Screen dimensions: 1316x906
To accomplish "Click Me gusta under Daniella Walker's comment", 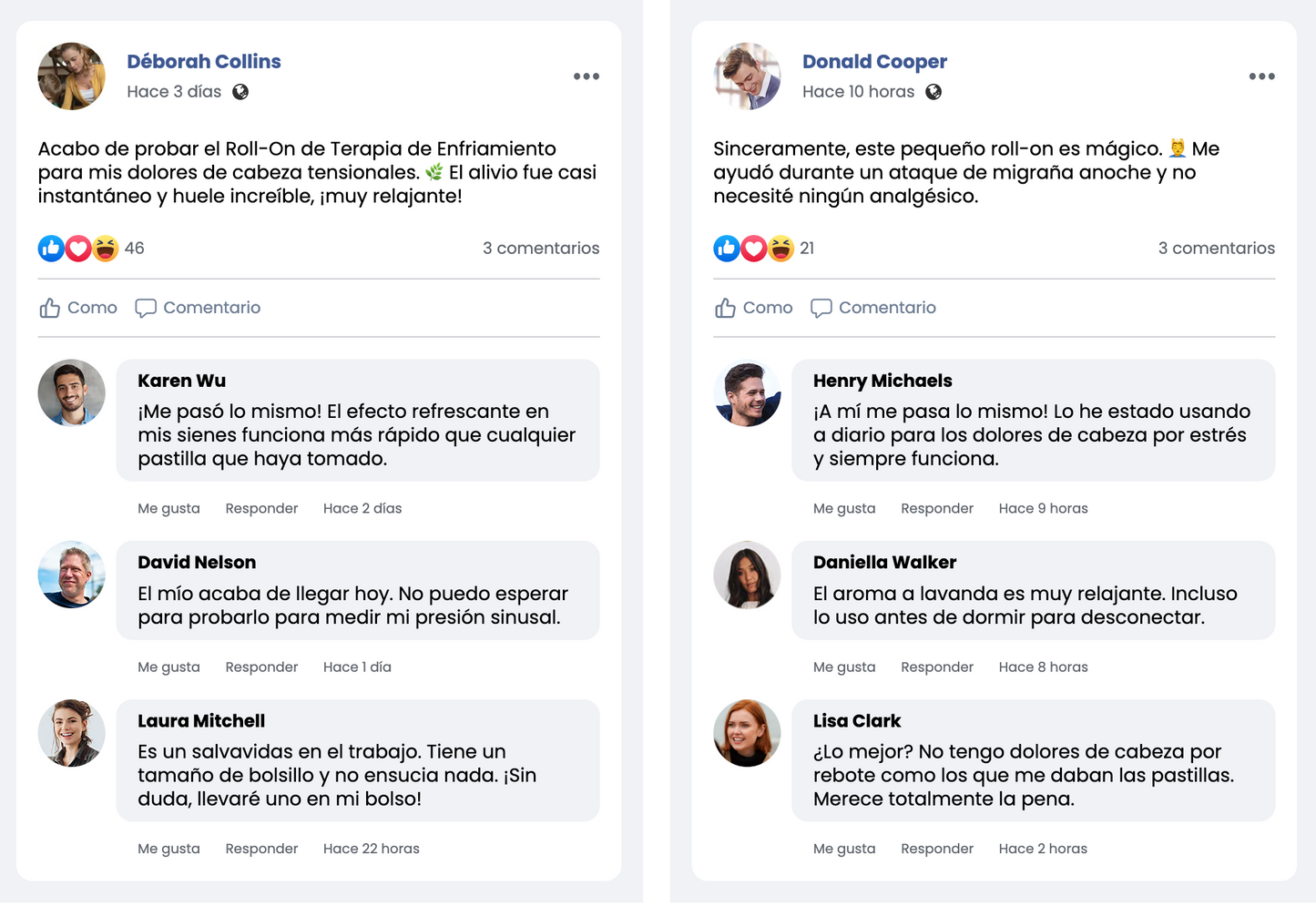I will click(844, 667).
